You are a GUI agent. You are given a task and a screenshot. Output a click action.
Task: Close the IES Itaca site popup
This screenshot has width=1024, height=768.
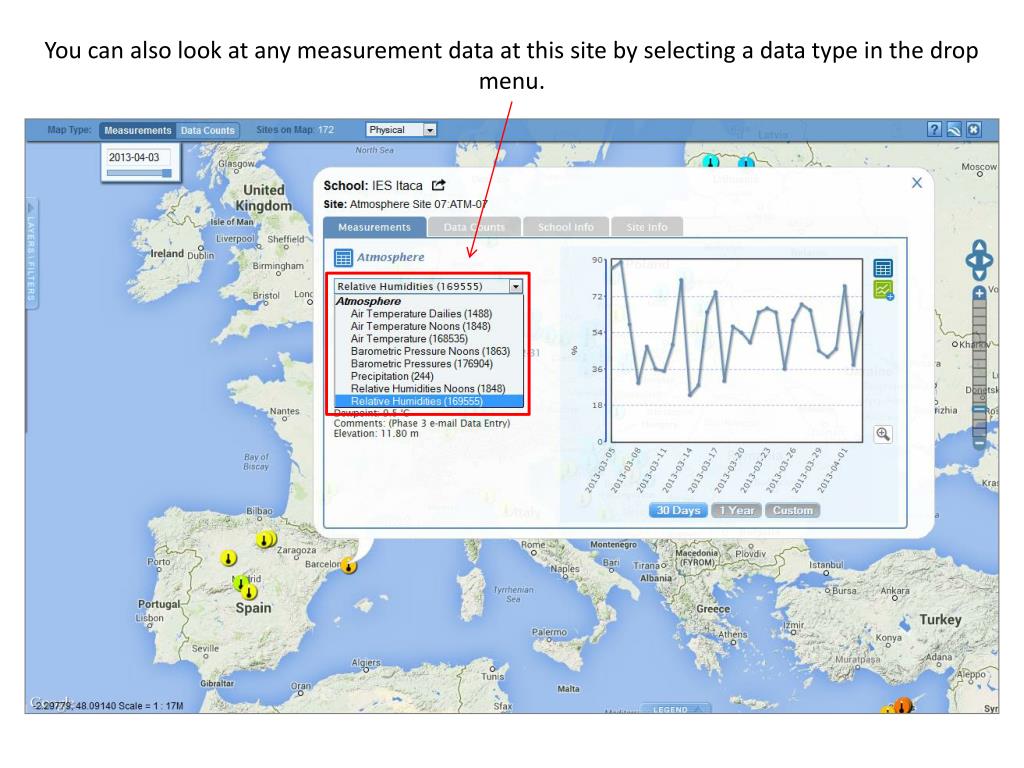(917, 183)
